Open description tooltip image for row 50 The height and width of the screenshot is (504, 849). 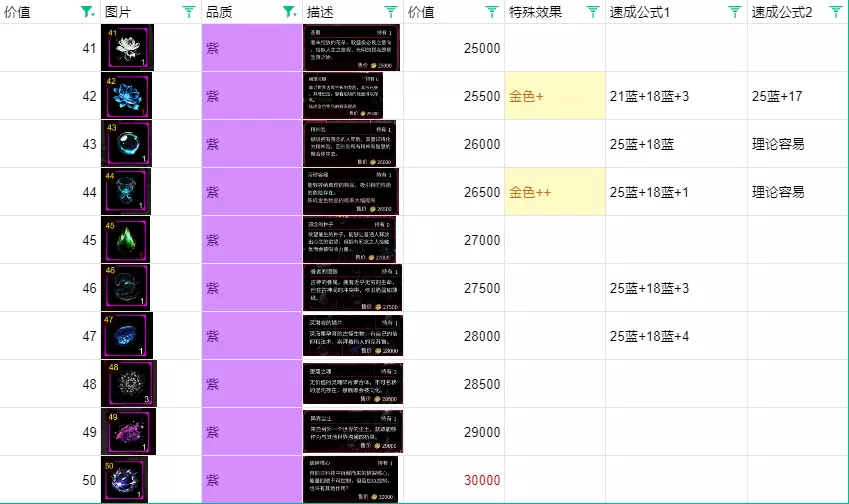pos(350,480)
